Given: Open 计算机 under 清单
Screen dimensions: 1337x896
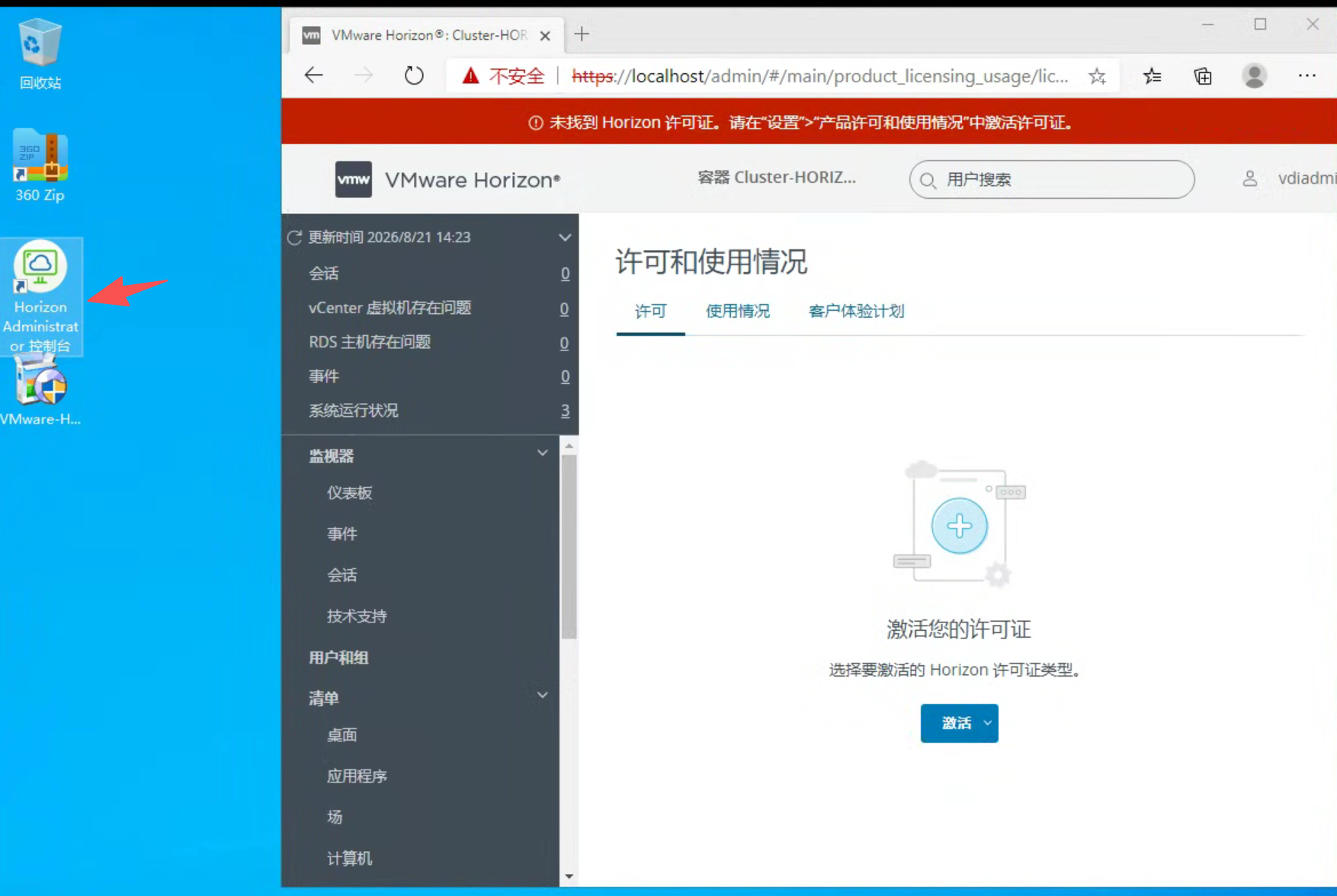Looking at the screenshot, I should pyautogui.click(x=350, y=859).
